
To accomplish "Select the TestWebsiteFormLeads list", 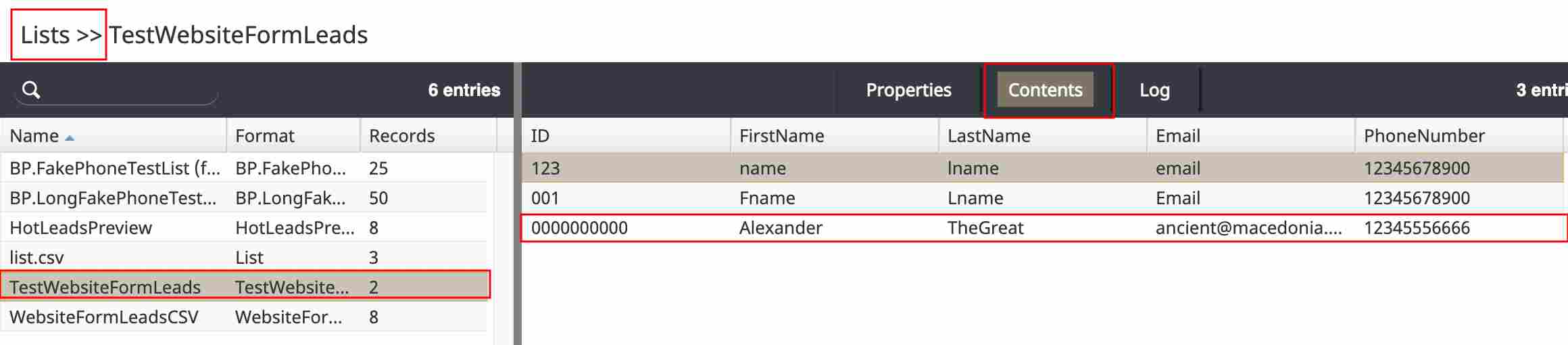I will [243, 287].
